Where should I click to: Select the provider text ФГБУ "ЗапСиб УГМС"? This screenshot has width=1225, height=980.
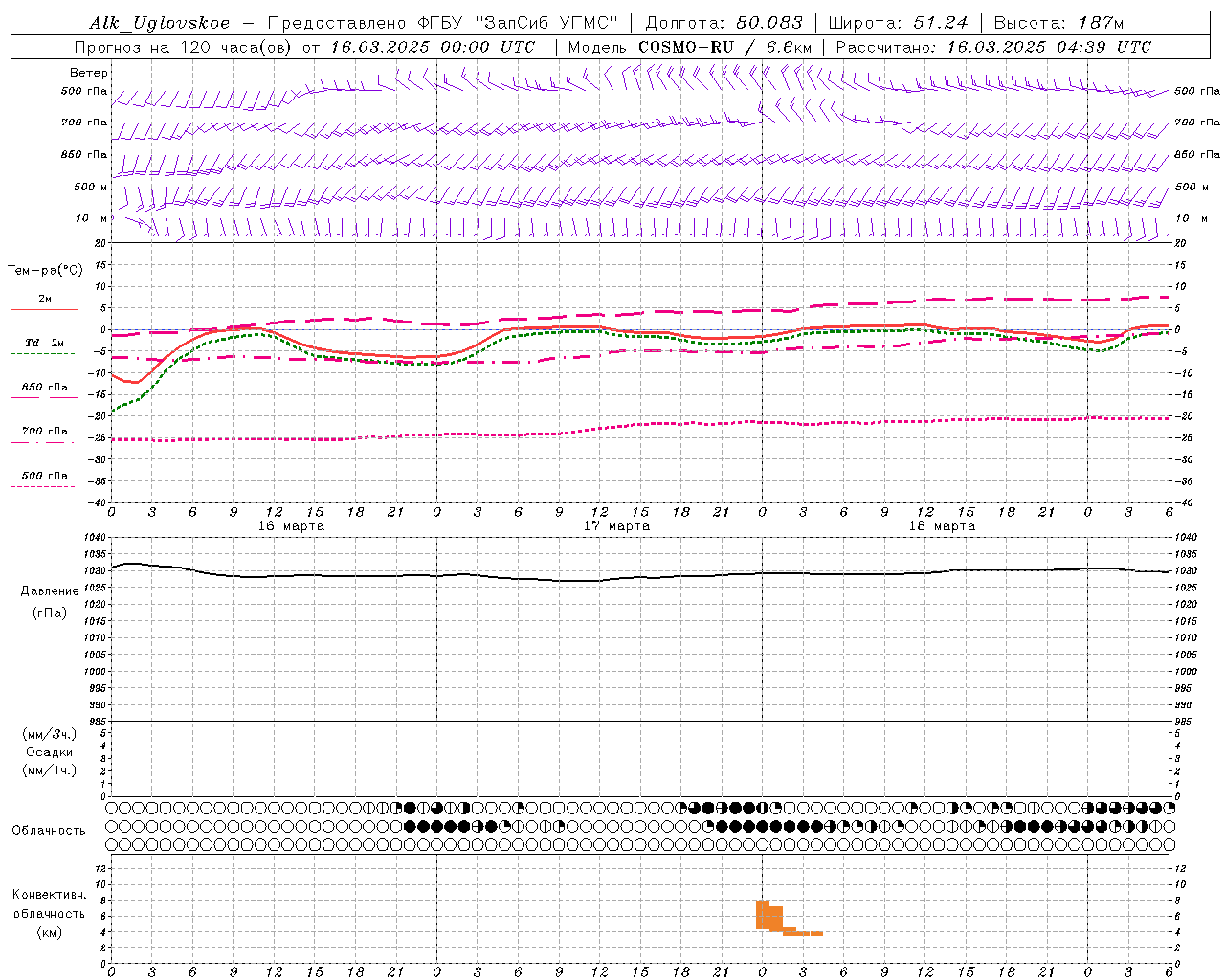tap(520, 23)
